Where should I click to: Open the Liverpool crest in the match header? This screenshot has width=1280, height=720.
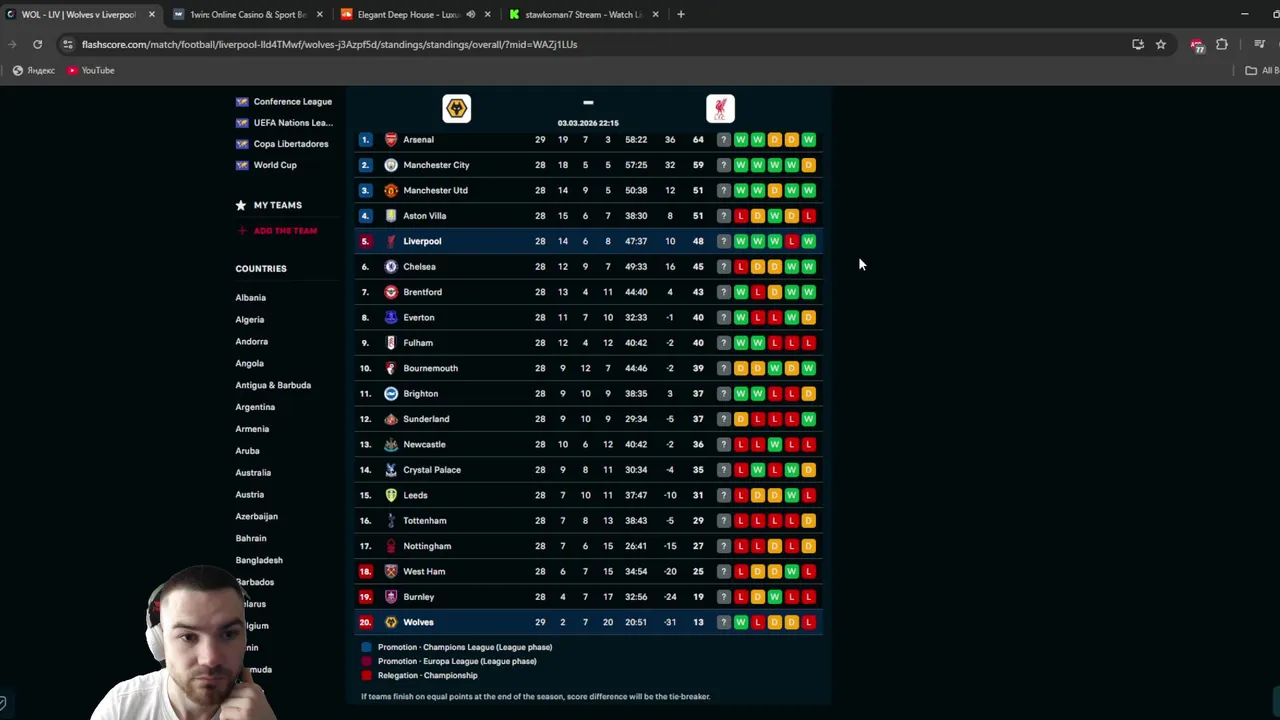tap(720, 108)
